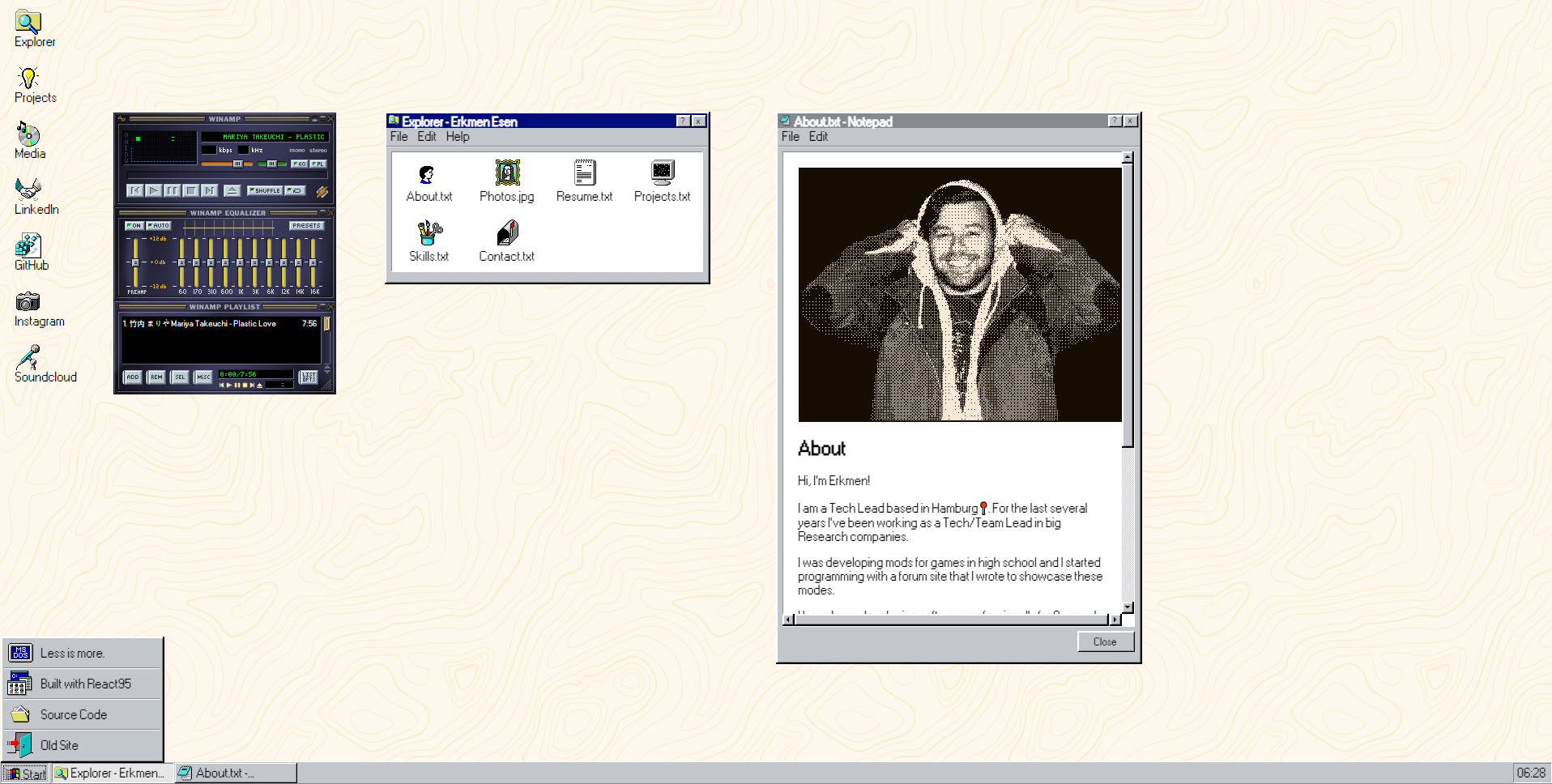Open Edit menu in About.txt Notepad
The height and width of the screenshot is (784, 1552).
pos(818,137)
